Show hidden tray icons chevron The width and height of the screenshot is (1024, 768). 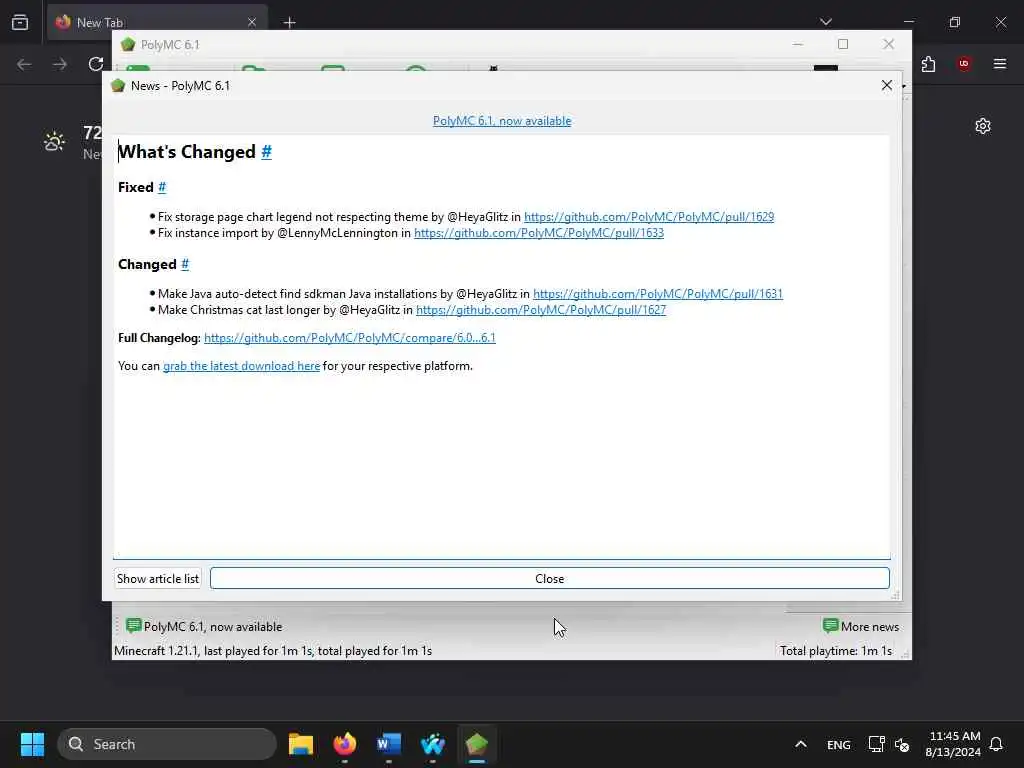pyautogui.click(x=801, y=744)
